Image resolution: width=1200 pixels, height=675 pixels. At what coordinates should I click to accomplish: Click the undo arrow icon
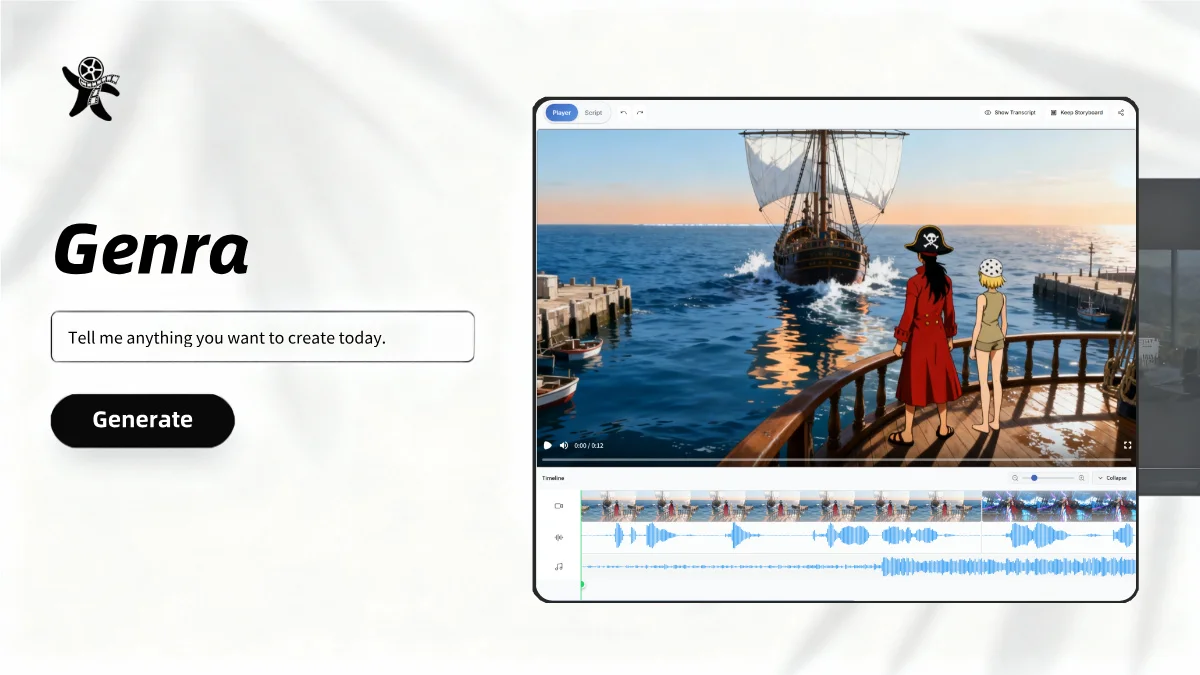click(x=623, y=113)
